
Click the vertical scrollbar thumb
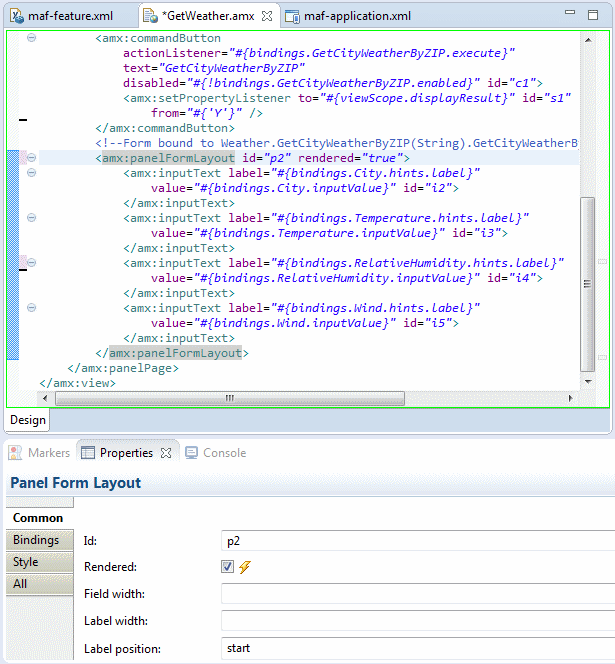(x=587, y=284)
